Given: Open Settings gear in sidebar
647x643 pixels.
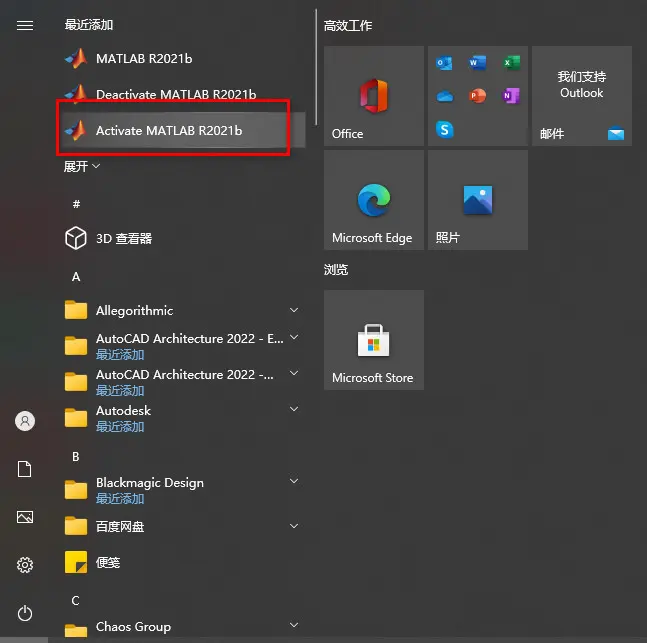Looking at the screenshot, I should [x=25, y=565].
